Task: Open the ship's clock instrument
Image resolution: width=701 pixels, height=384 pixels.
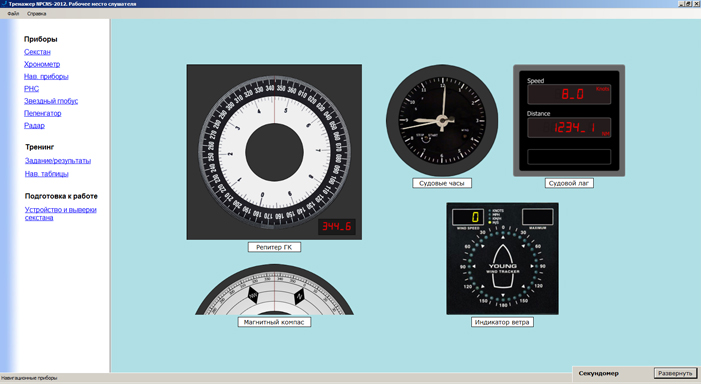Action: pos(442,120)
